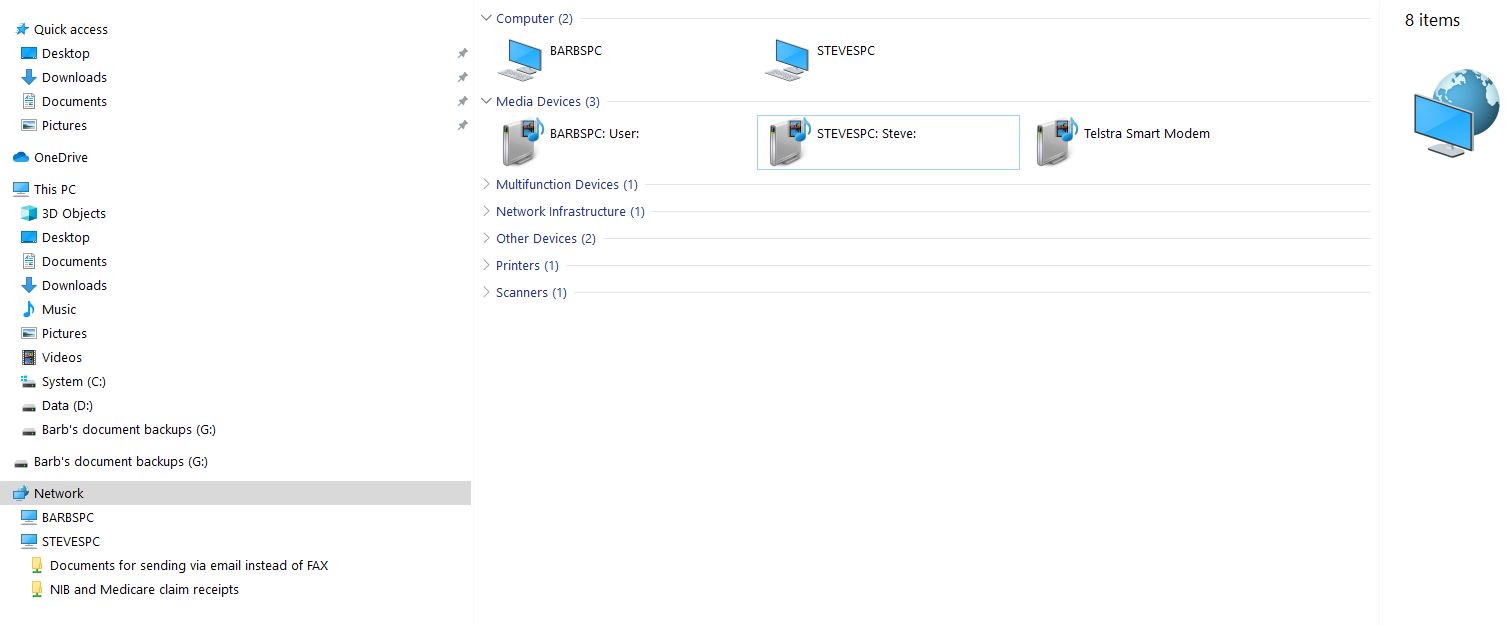Screen dimensions: 1506x625
Task: Open 'NIB and Medicare claim receipts' share
Action: pyautogui.click(x=144, y=589)
